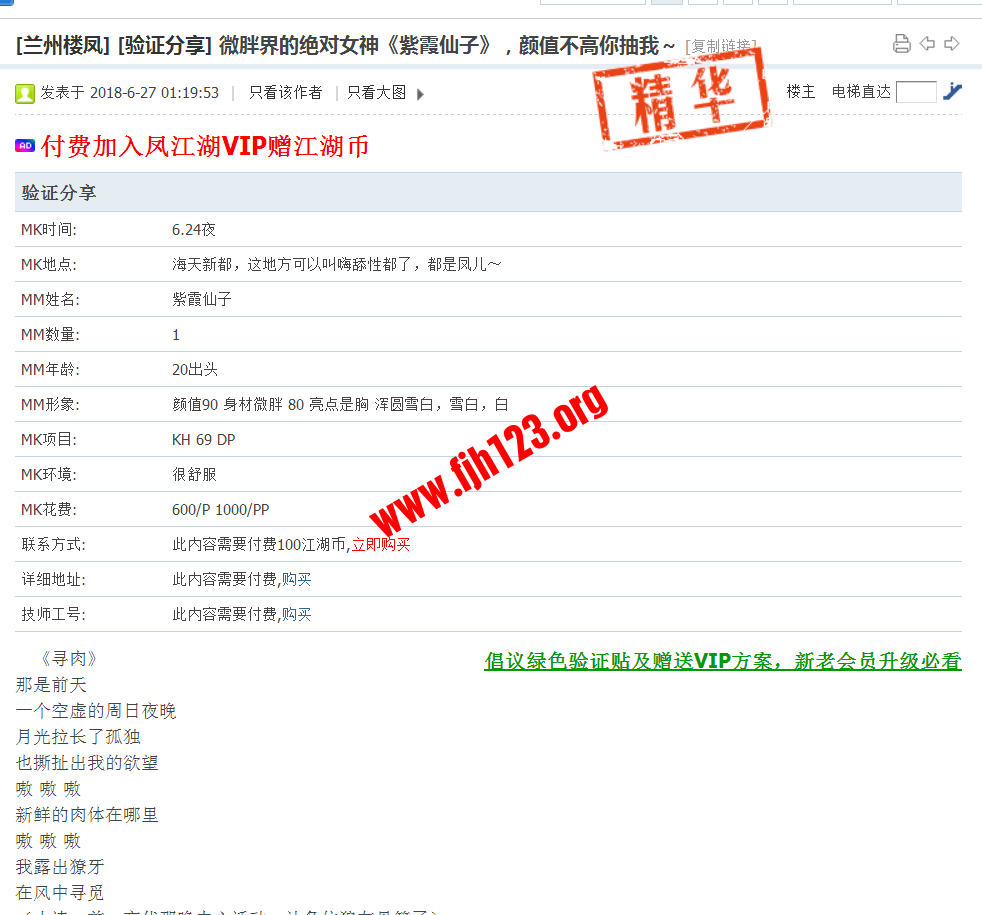Click the 楼主 label
Screen dimensions: 982x915
tap(800, 92)
